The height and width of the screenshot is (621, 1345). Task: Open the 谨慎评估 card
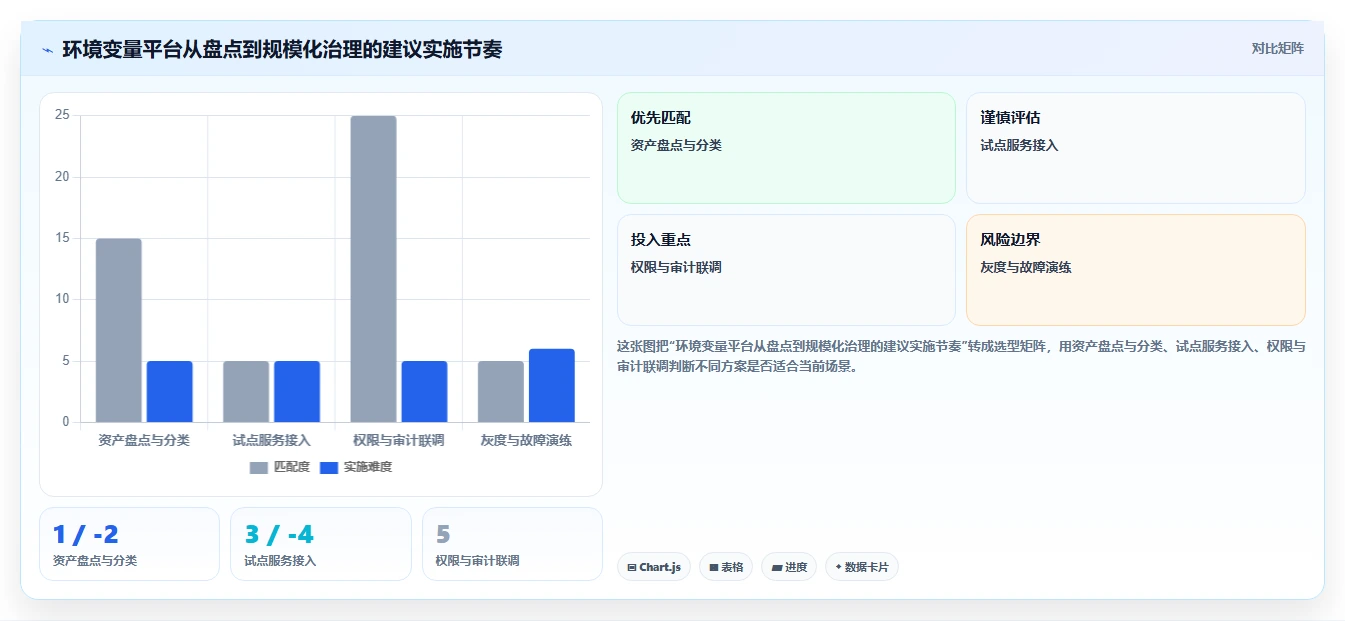pos(1136,148)
